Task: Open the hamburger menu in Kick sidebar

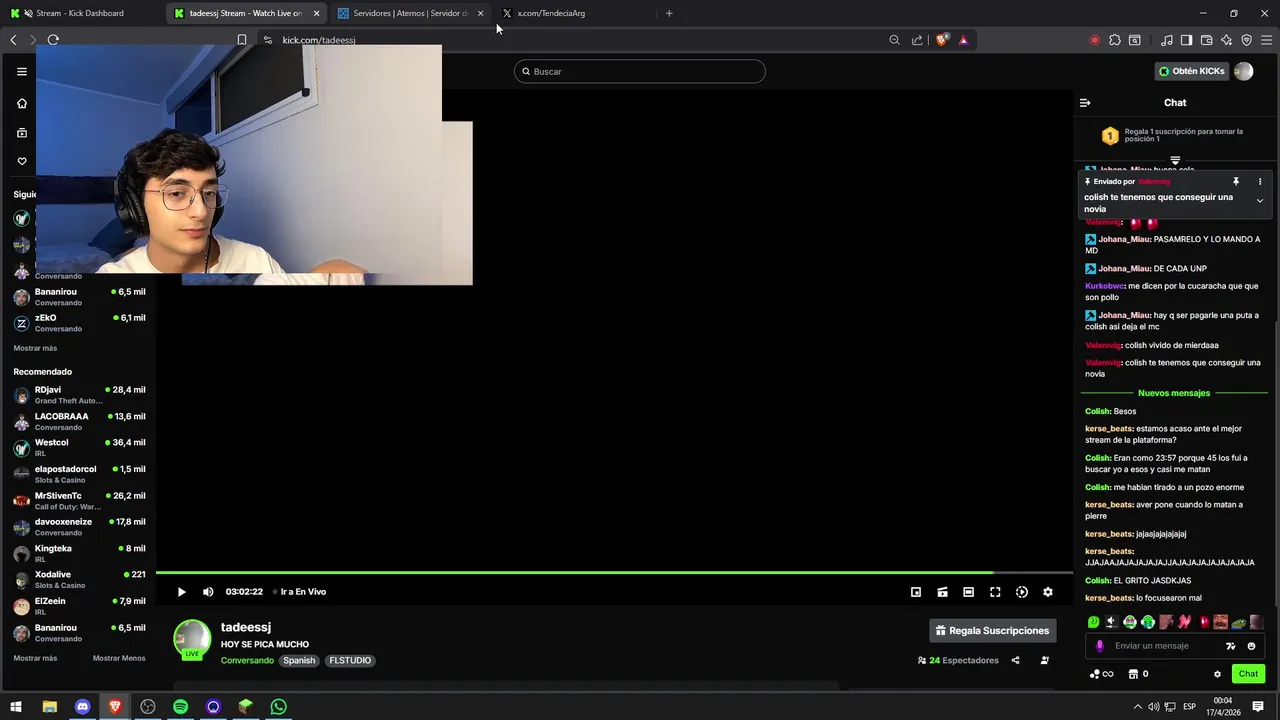Action: click(21, 71)
